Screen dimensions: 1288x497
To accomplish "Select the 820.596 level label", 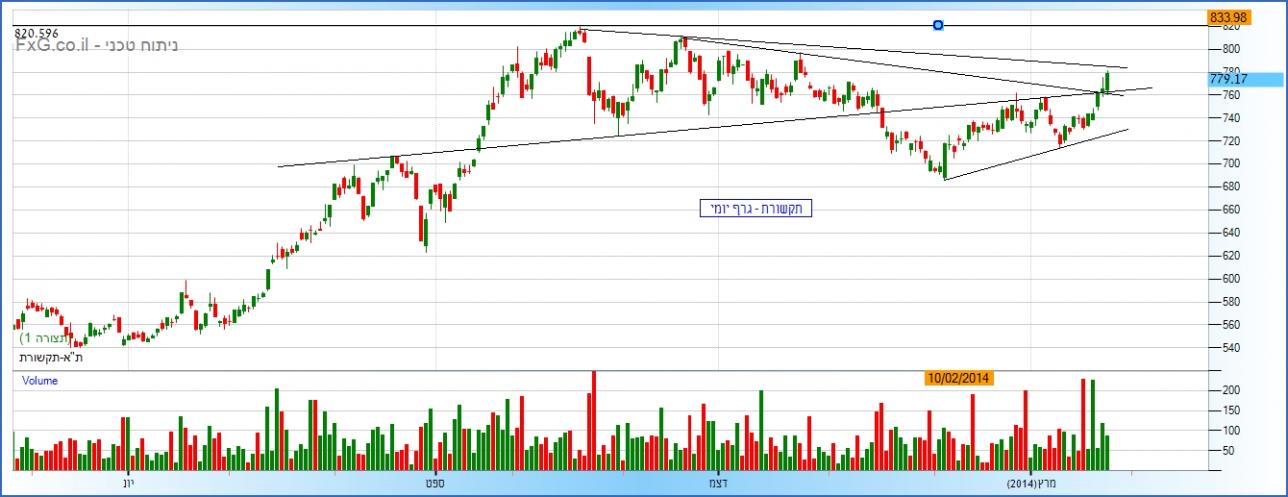I will tap(36, 33).
